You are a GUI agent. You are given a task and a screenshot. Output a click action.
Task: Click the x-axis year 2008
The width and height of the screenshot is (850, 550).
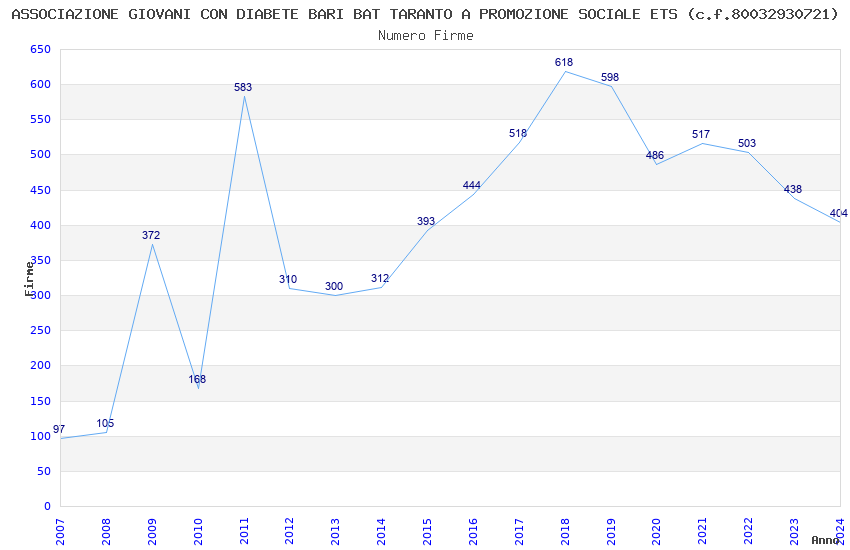click(x=106, y=532)
